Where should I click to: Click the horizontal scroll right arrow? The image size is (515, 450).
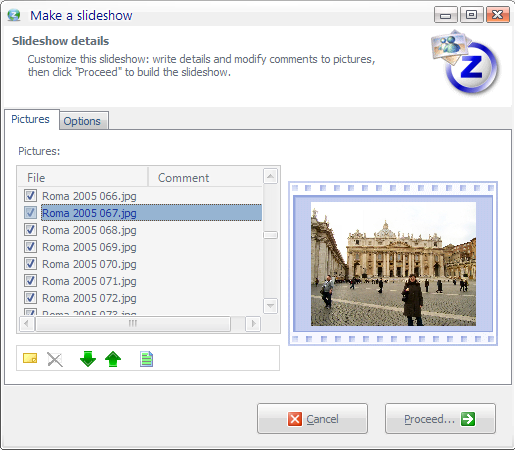coord(253,323)
